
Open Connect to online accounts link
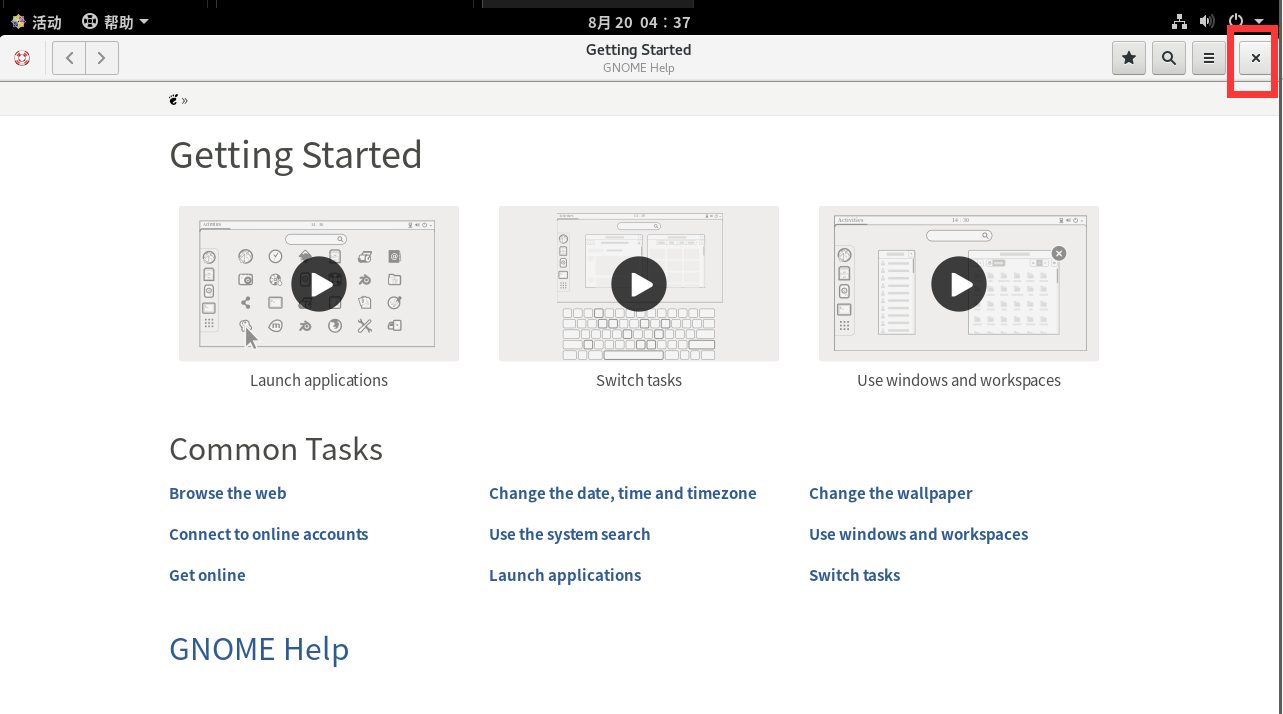[x=269, y=534]
